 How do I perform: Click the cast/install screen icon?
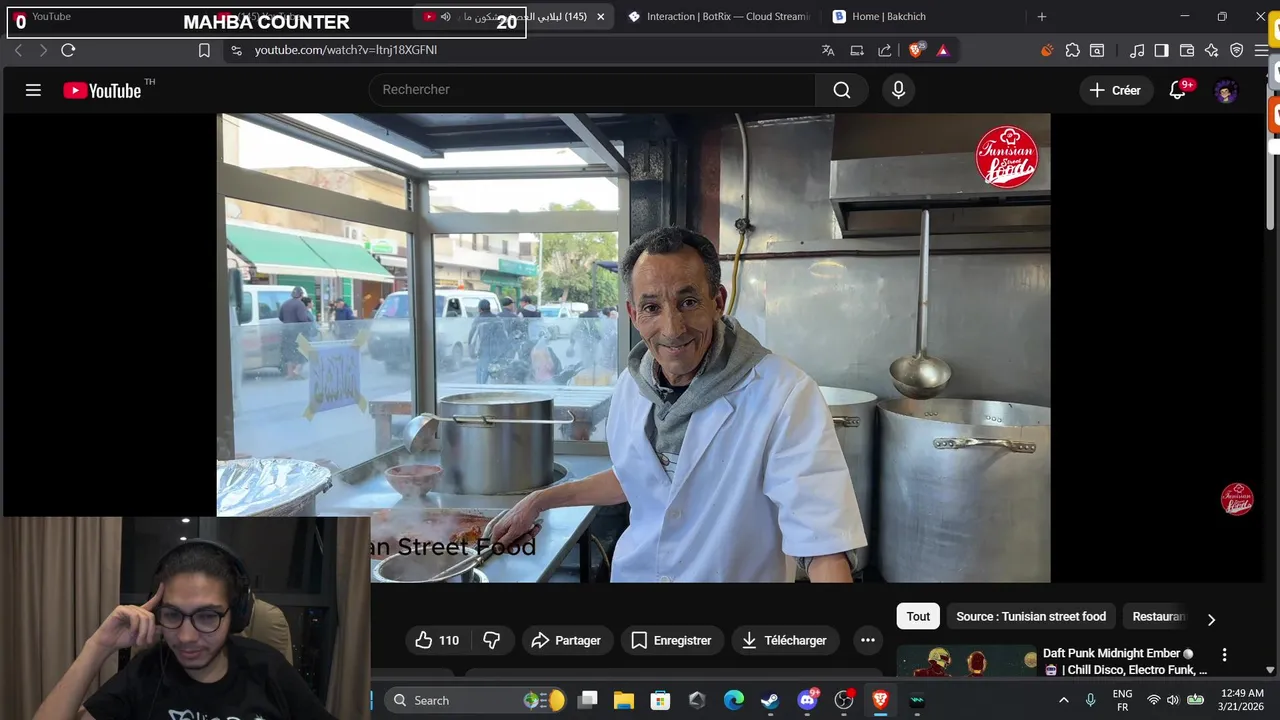point(857,50)
